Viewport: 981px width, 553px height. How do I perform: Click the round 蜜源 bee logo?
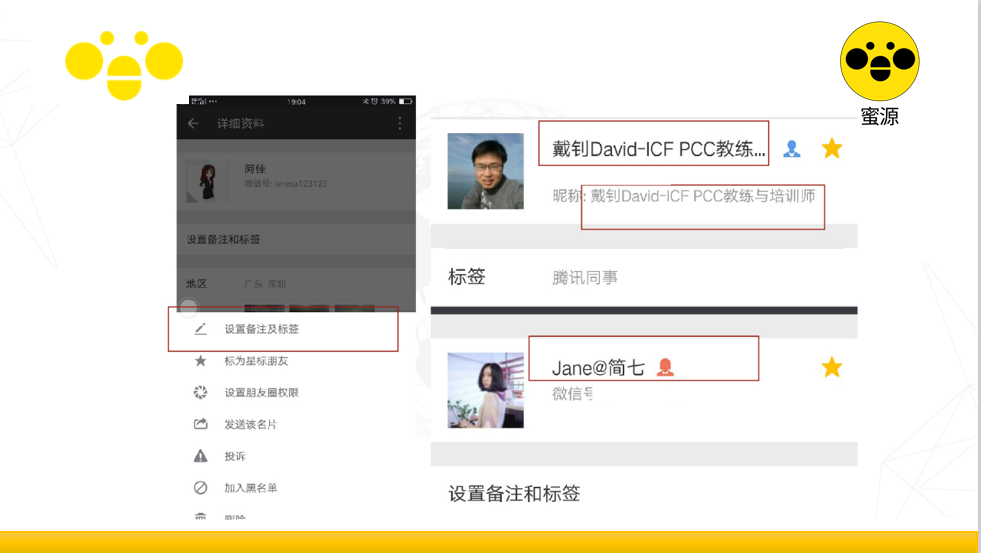(880, 61)
